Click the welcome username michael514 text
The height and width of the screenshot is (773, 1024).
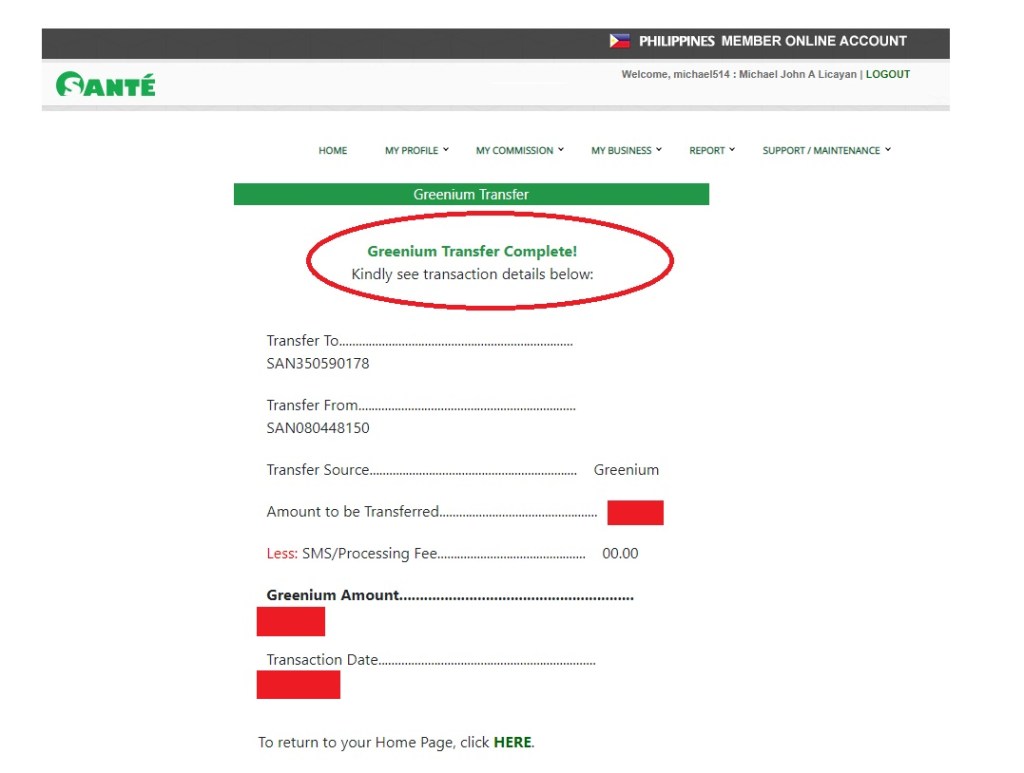(703, 74)
